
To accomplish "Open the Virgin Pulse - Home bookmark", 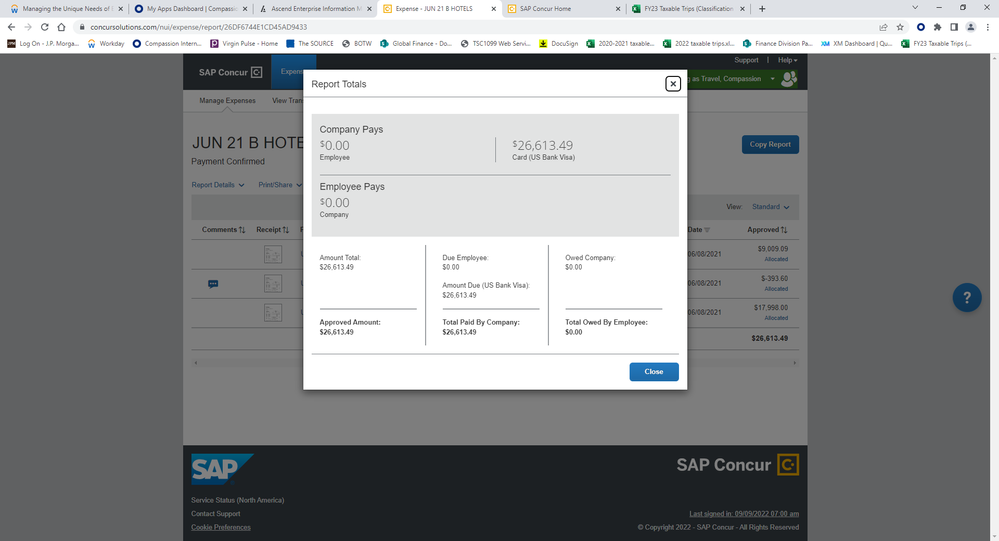I will click(244, 43).
